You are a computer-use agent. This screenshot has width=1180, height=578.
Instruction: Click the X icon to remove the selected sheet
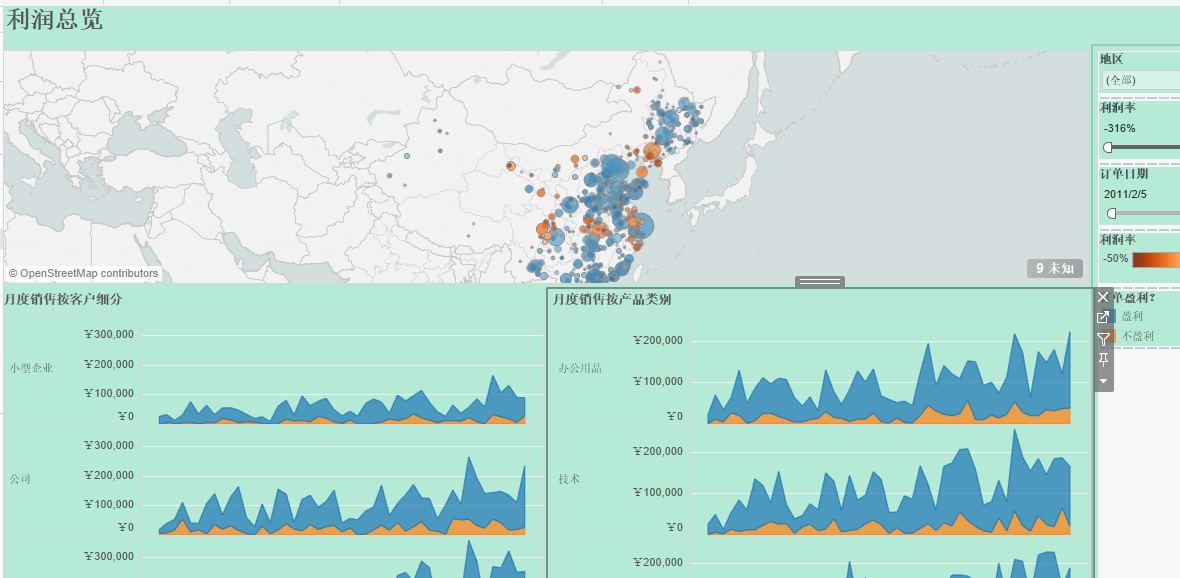point(1104,297)
